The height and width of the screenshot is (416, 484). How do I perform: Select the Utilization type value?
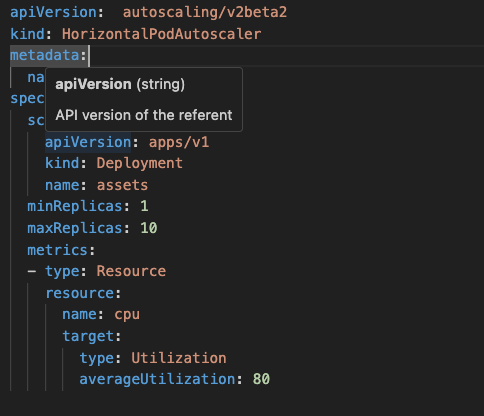tap(179, 358)
